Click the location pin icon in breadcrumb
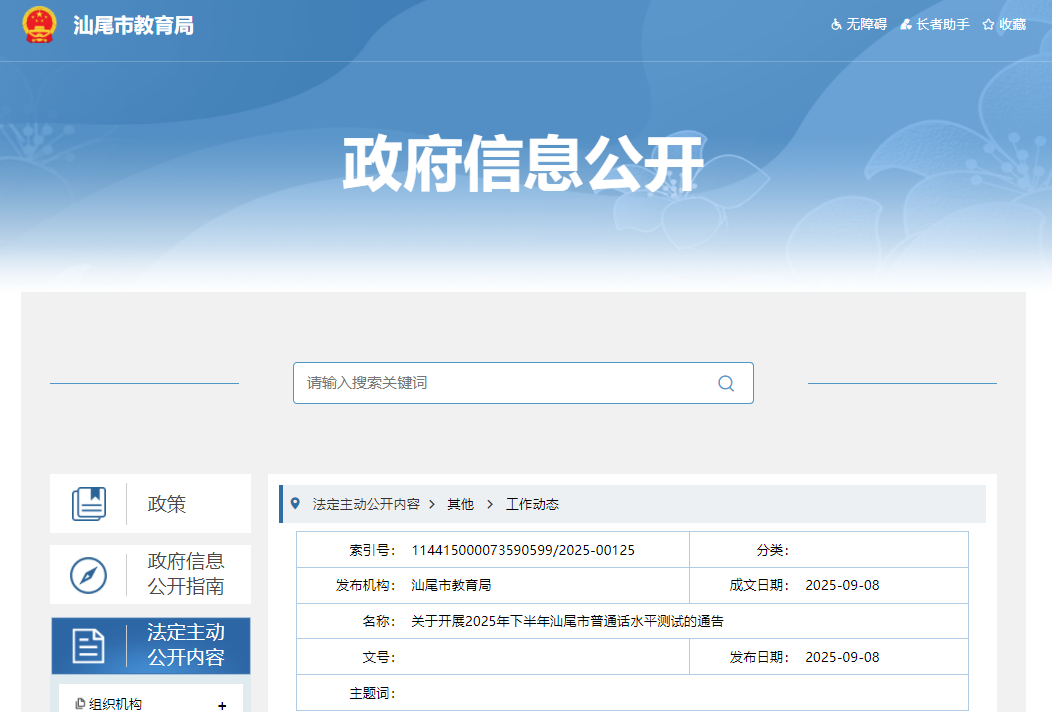This screenshot has height=712, width=1052. (295, 503)
